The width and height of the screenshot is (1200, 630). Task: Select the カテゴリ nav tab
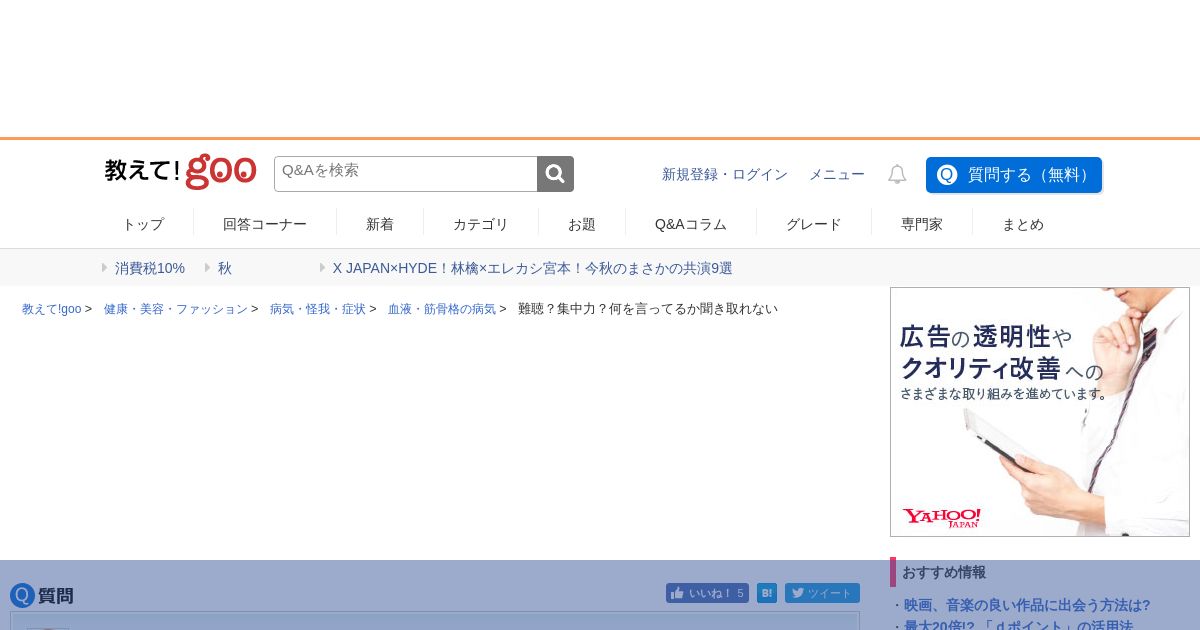[481, 224]
